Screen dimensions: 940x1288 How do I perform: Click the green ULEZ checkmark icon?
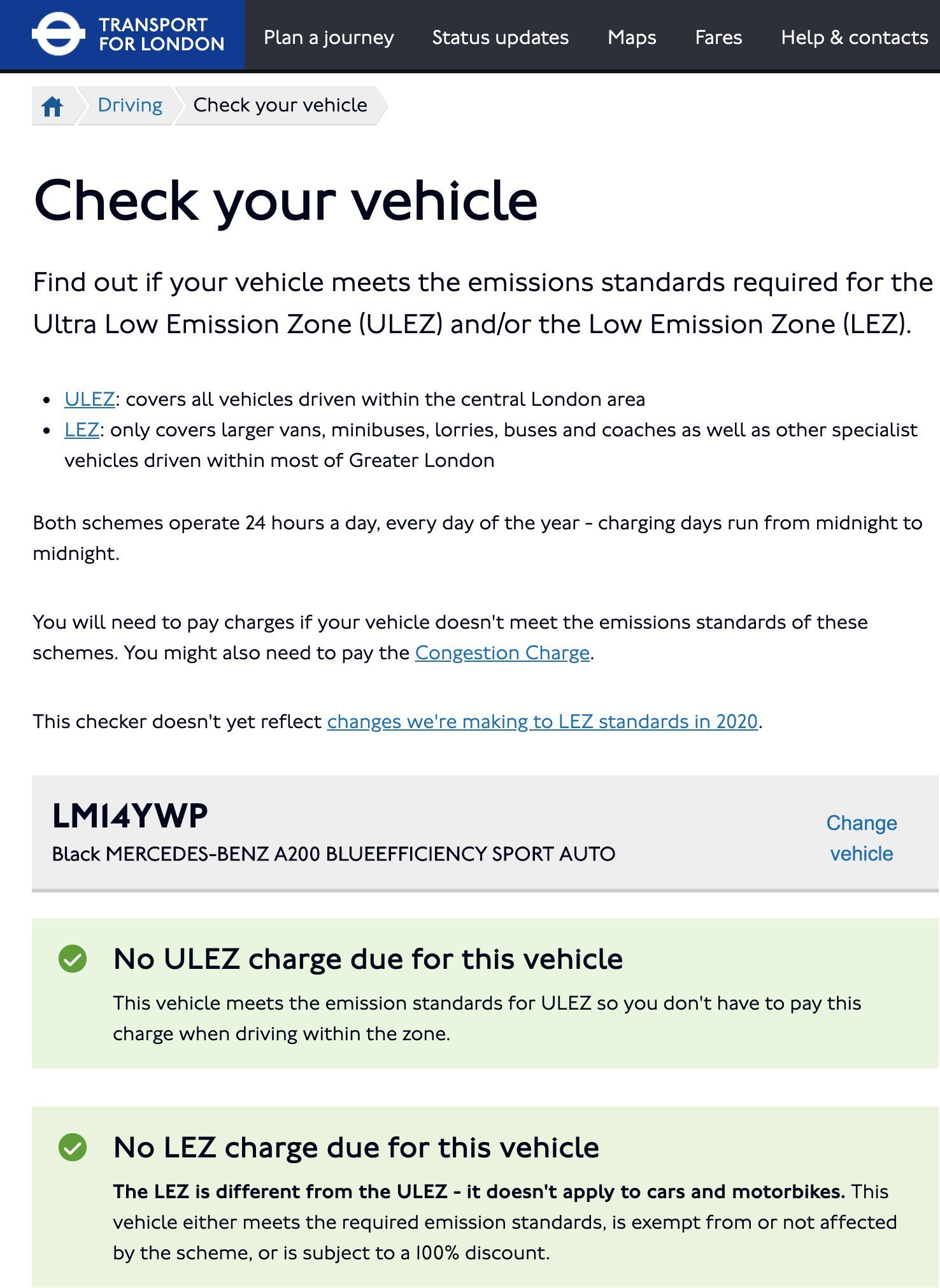pyautogui.click(x=73, y=959)
